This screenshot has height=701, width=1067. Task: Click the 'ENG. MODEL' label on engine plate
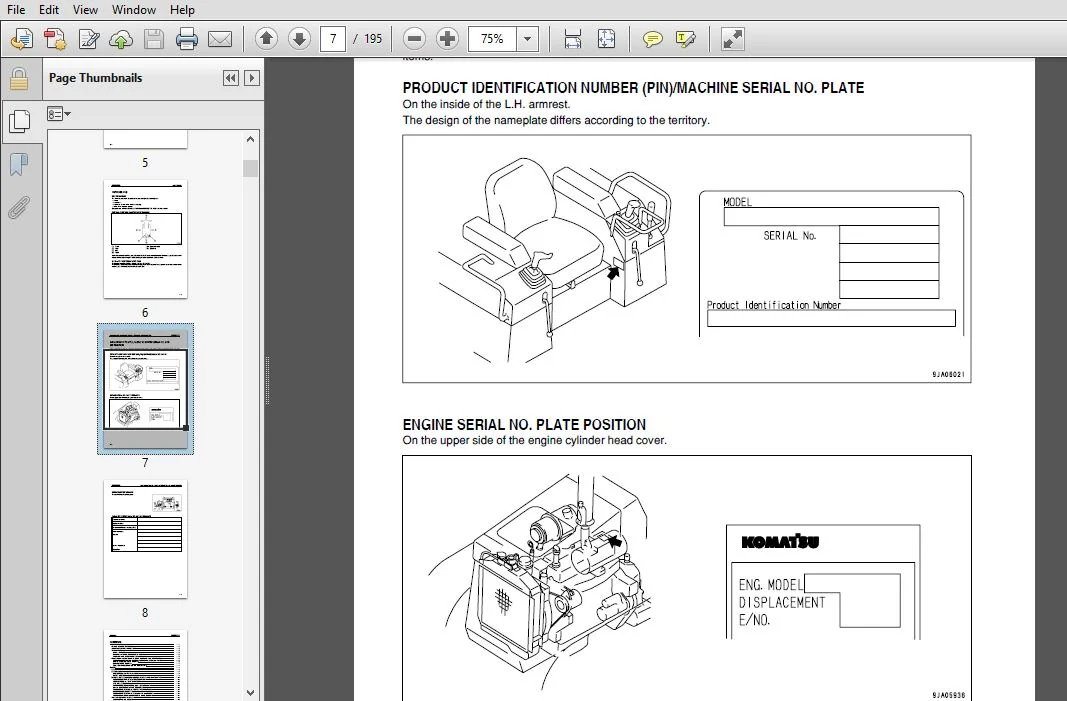[x=770, y=585]
